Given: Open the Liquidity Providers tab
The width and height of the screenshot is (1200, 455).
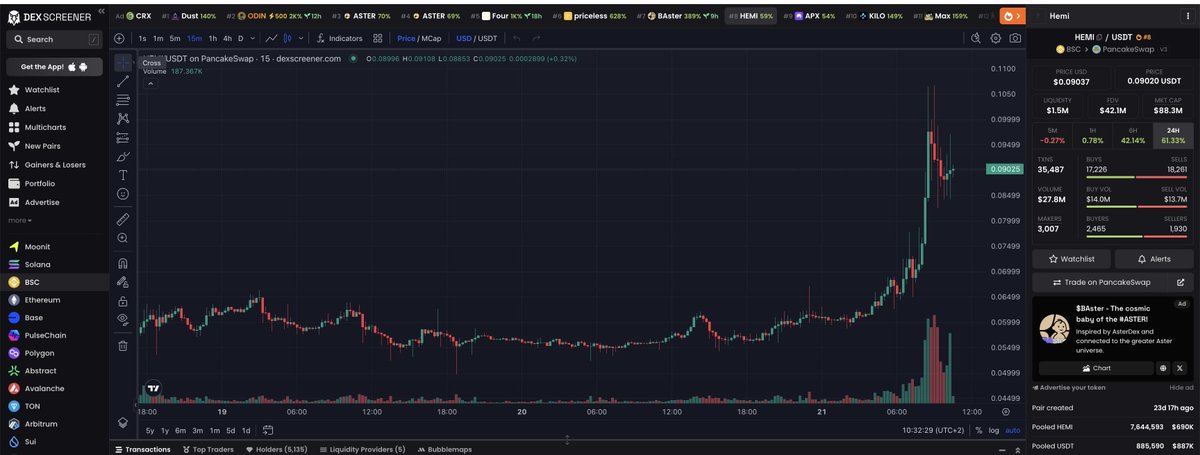Looking at the screenshot, I should coord(361,449).
